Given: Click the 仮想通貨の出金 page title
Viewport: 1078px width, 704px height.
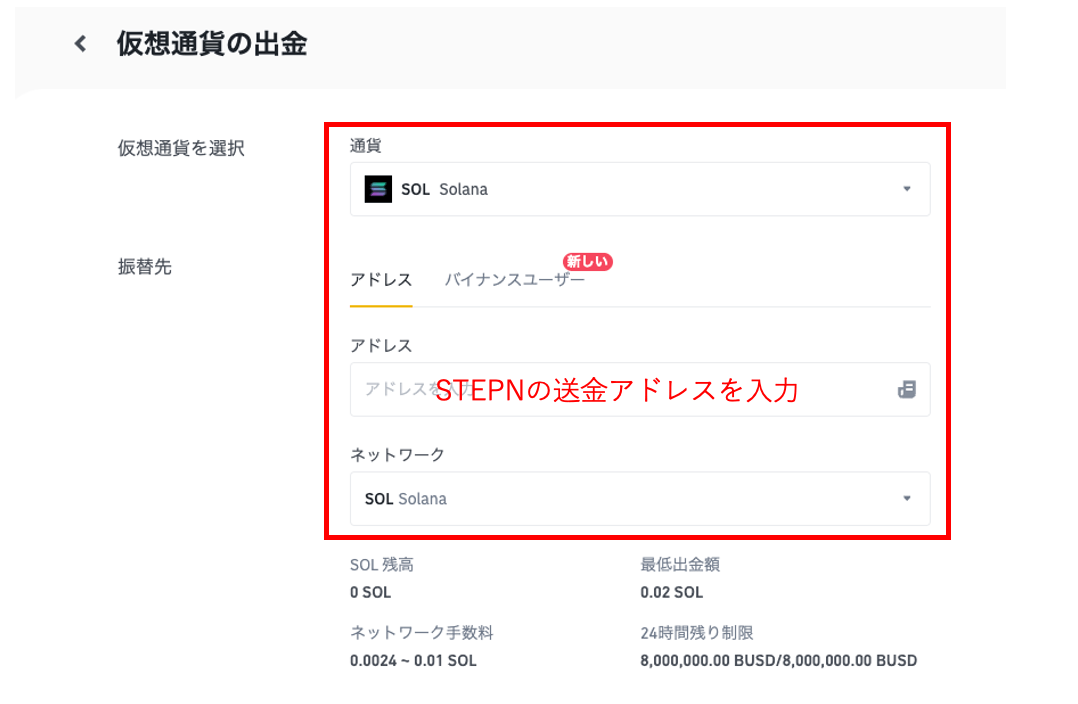Looking at the screenshot, I should click(212, 44).
